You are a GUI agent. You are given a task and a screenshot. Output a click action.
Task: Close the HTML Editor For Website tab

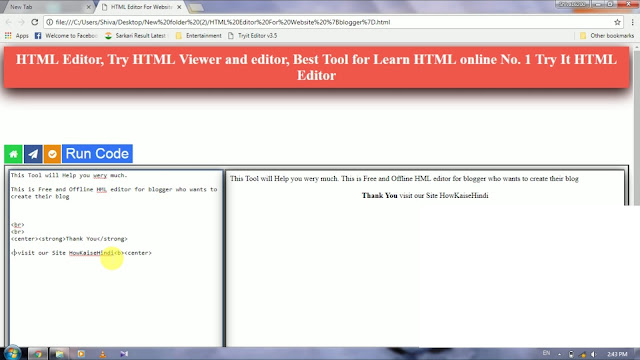coord(179,7)
